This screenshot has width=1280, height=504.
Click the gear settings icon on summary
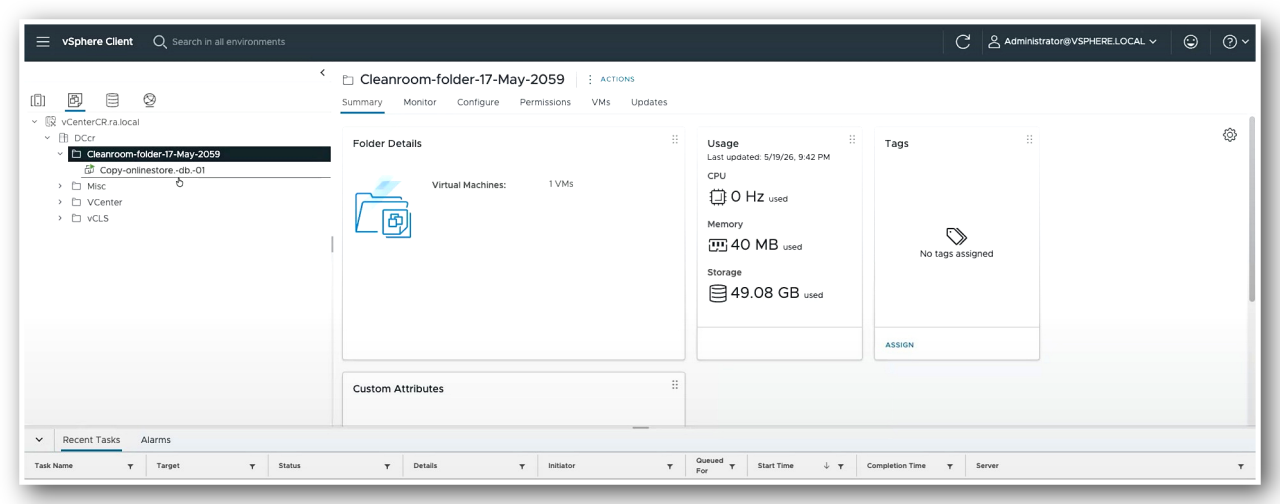coord(1230,135)
